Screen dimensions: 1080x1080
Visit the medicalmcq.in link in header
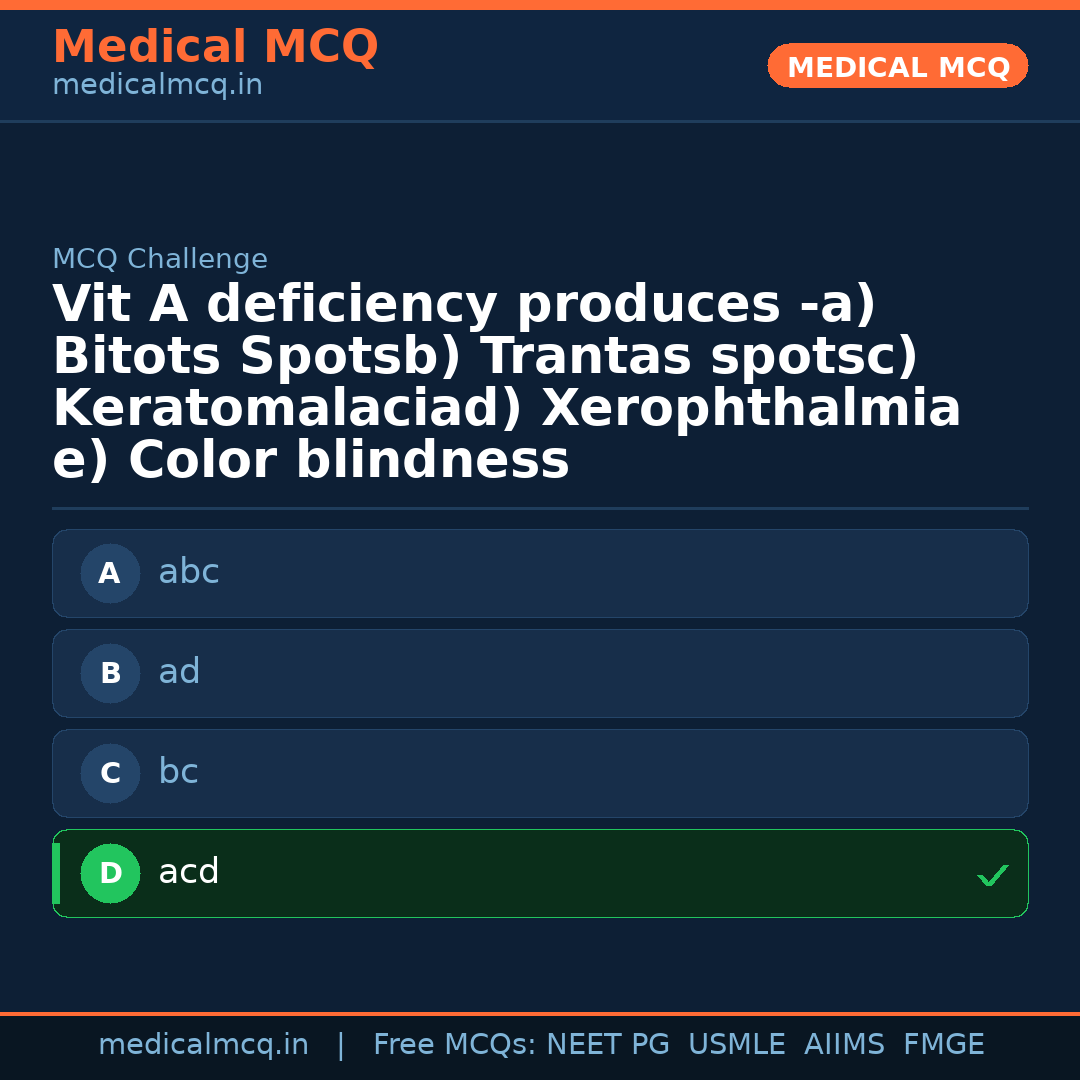157,86
